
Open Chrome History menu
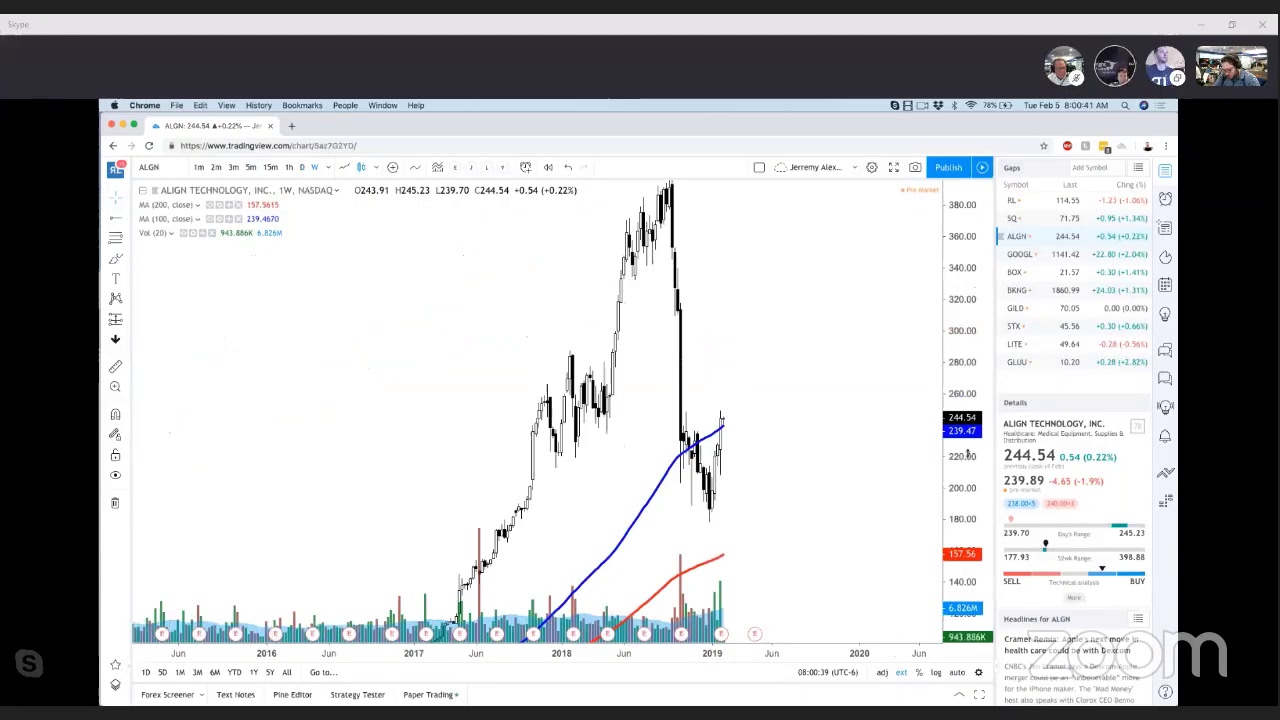tap(258, 105)
